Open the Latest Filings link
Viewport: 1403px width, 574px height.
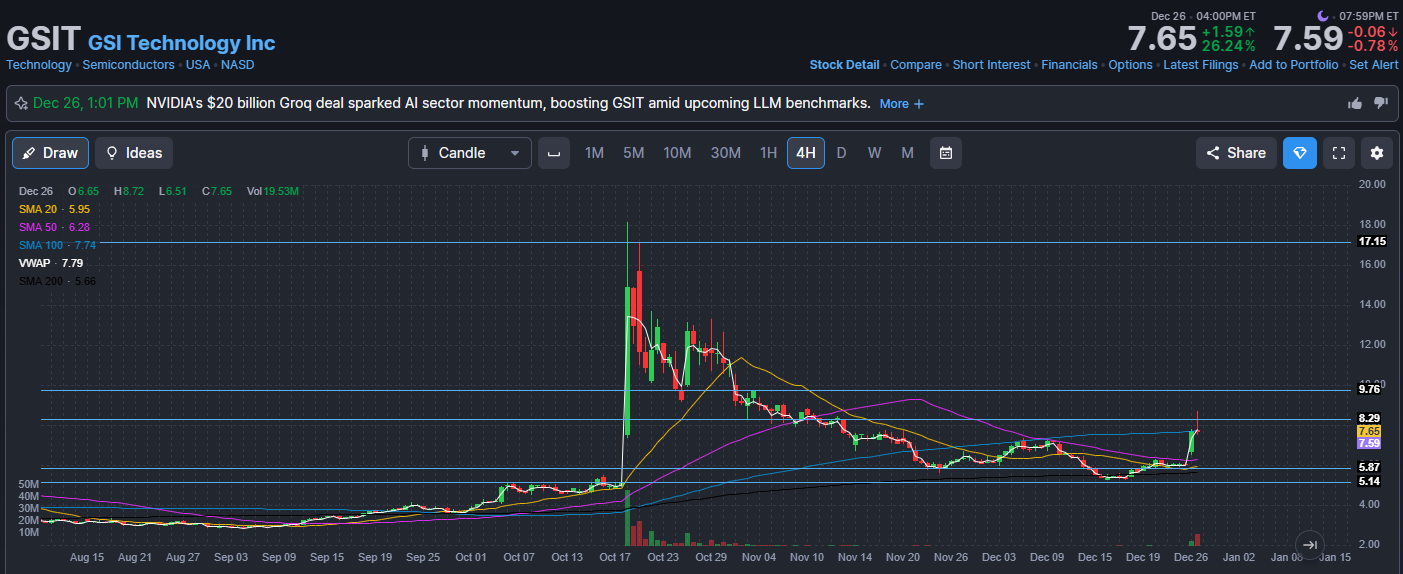pos(1201,65)
